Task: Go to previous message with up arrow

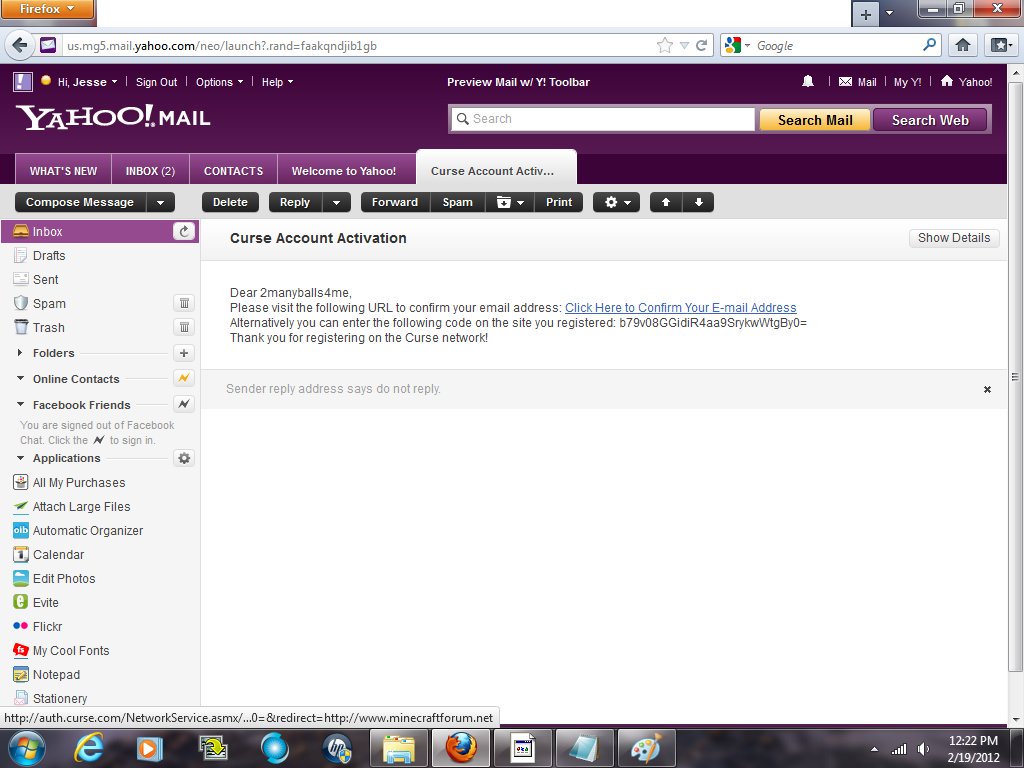Action: click(666, 202)
